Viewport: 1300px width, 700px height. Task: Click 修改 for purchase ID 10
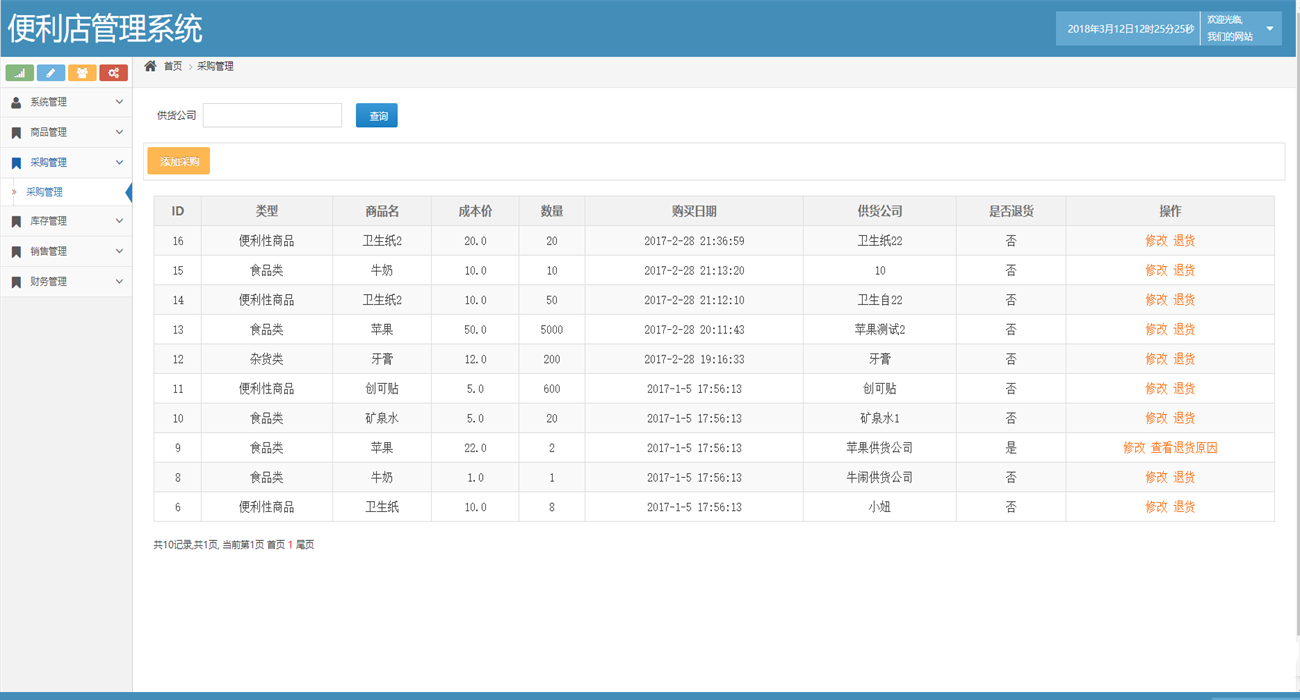point(1156,418)
